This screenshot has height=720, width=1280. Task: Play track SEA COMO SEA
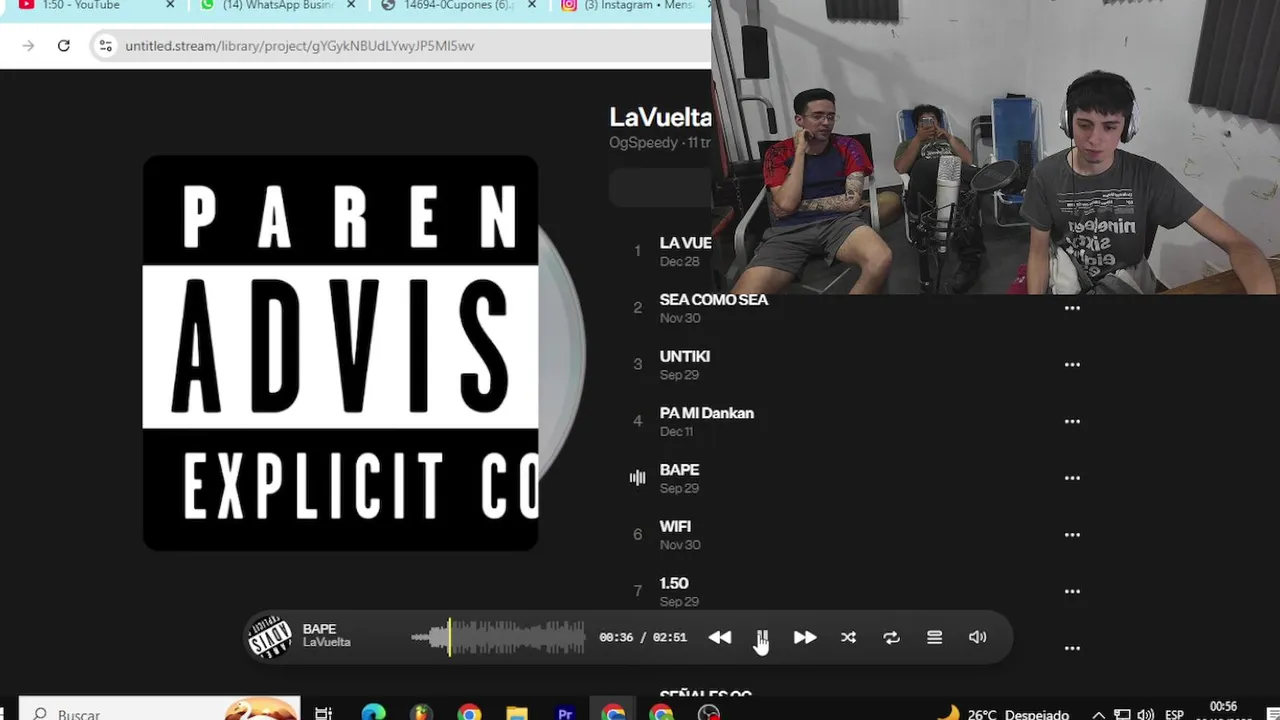714,300
